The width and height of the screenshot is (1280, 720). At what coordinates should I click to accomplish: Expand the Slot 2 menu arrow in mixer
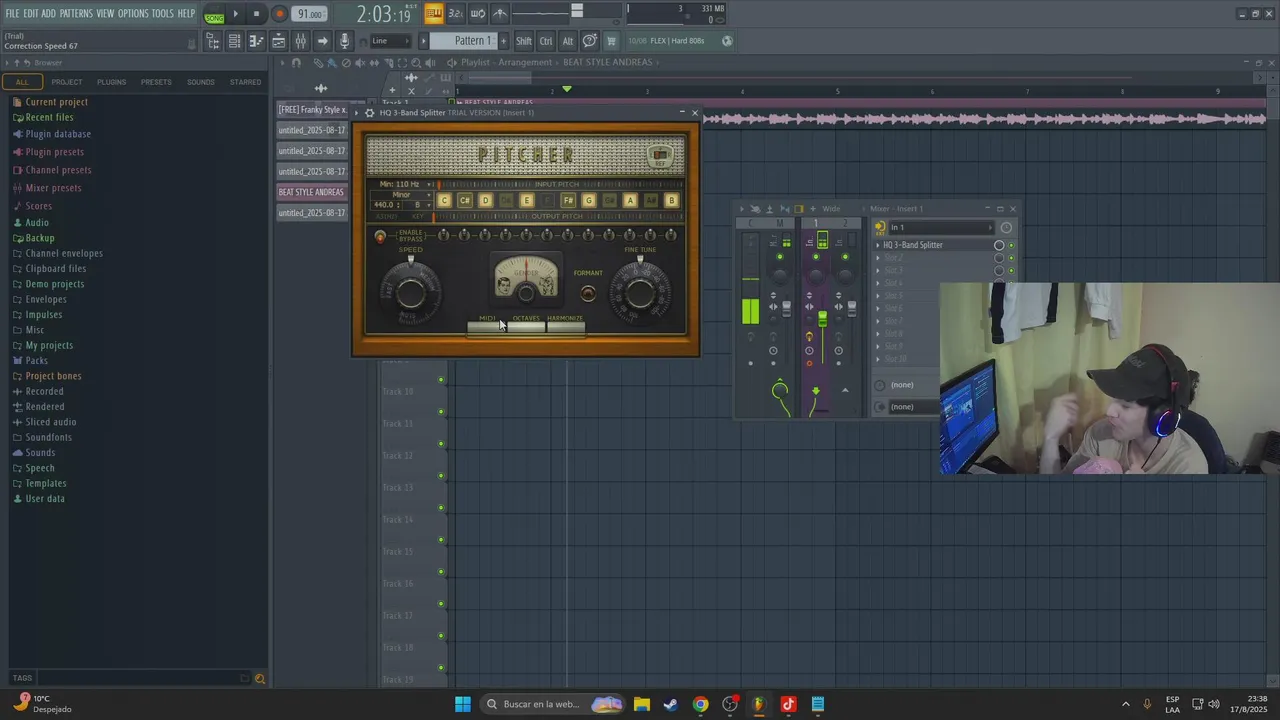[878, 258]
